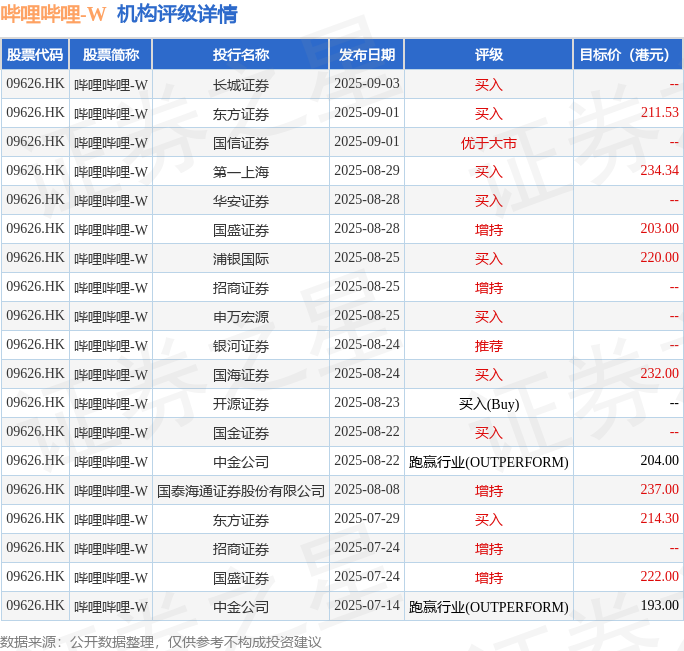Click the target price 222.00
The width and height of the screenshot is (684, 651).
pos(660,576)
